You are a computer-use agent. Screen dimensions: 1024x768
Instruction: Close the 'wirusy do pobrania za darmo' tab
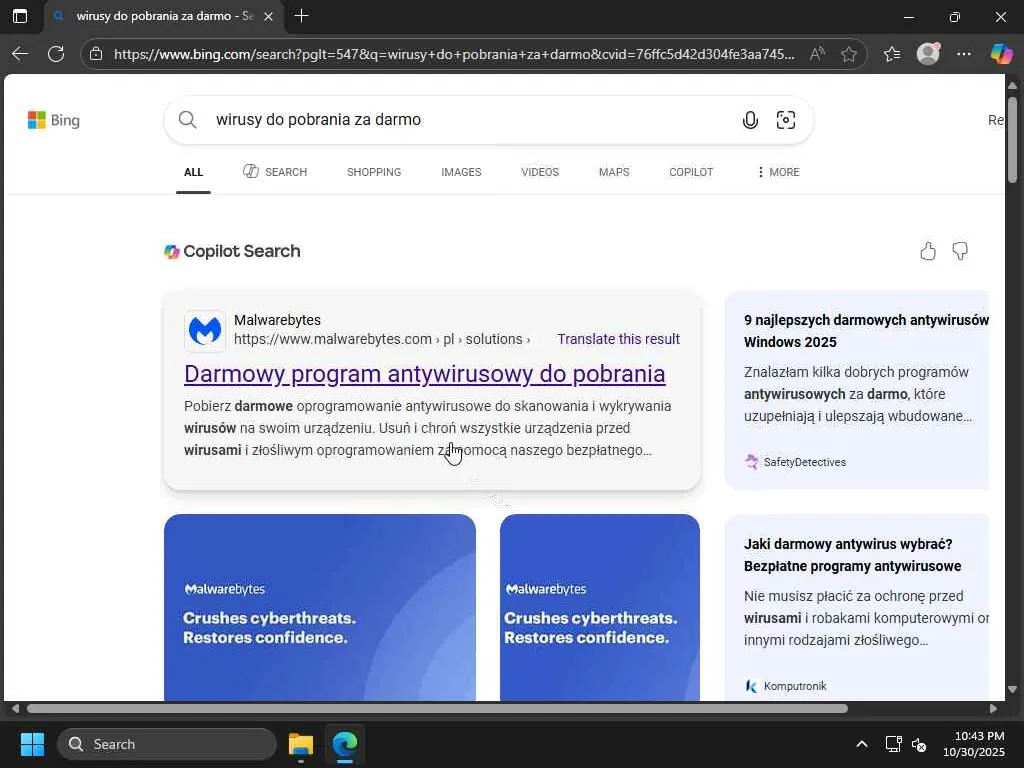(268, 16)
